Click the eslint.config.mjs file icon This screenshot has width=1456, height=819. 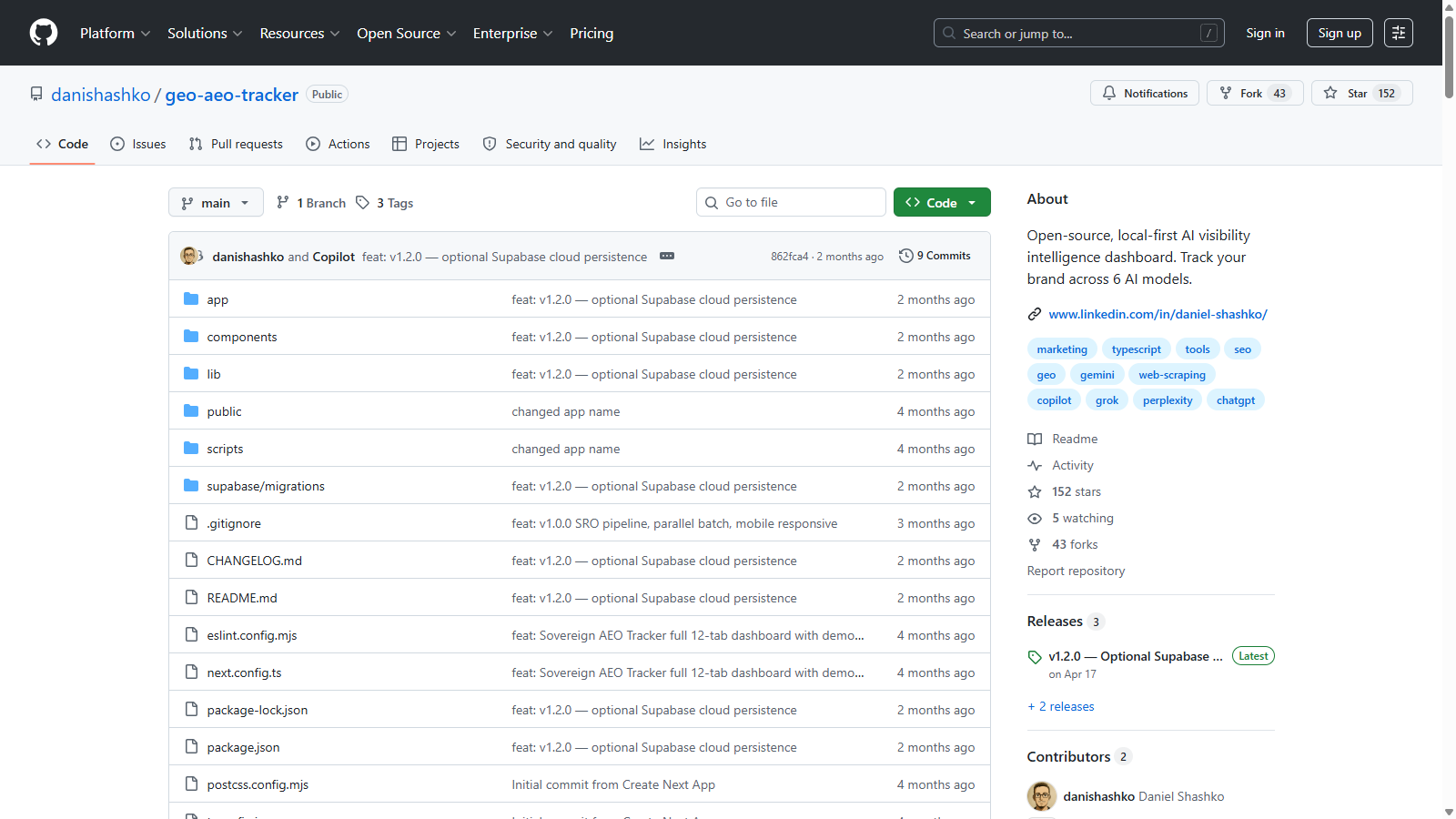point(191,635)
